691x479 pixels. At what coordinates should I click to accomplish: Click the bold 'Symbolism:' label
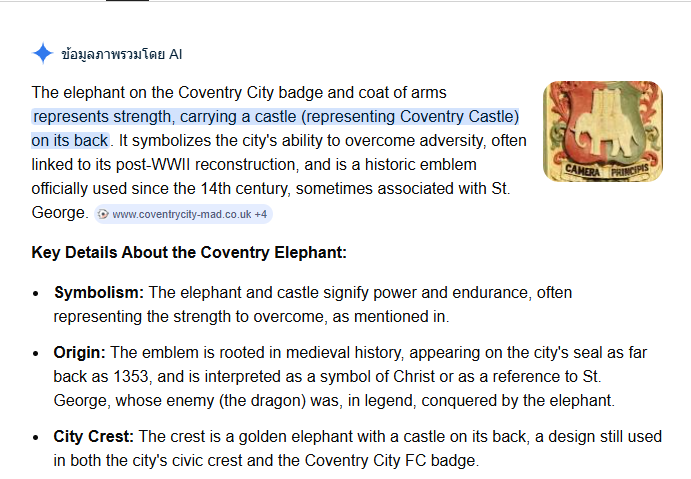pos(99,293)
